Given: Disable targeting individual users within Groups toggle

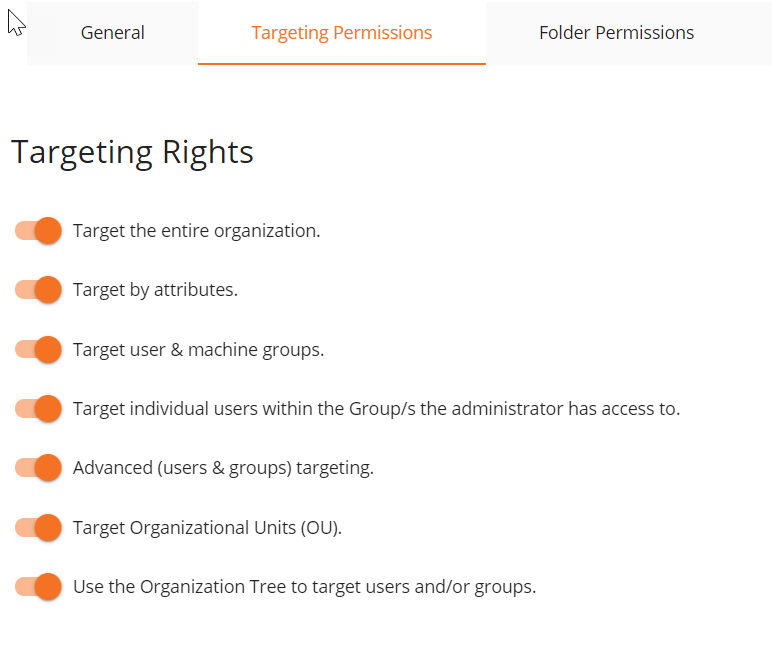Looking at the screenshot, I should [38, 409].
